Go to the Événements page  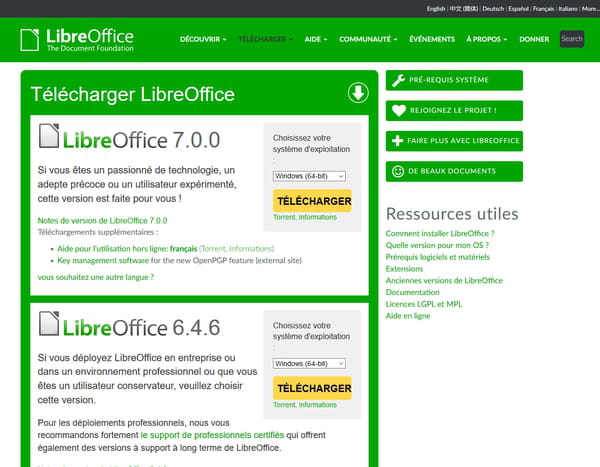pos(432,39)
